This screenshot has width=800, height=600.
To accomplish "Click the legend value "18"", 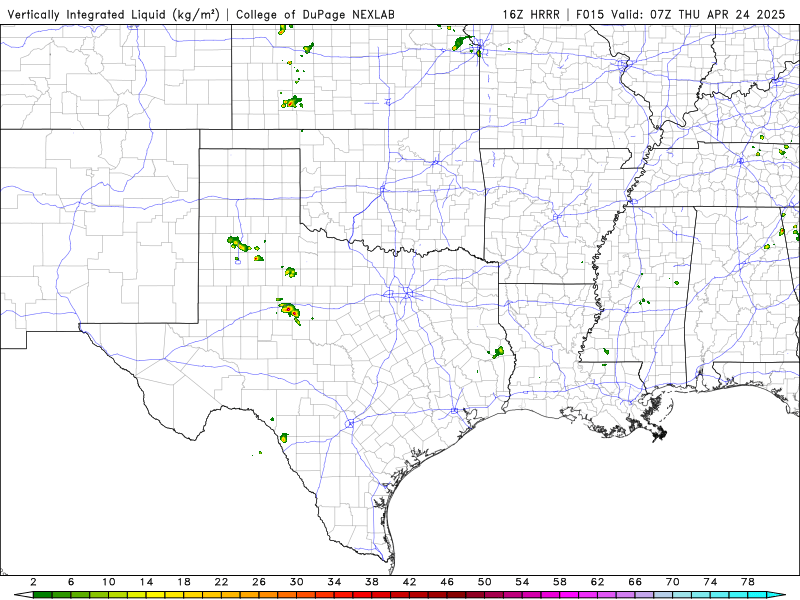I will click(184, 582).
